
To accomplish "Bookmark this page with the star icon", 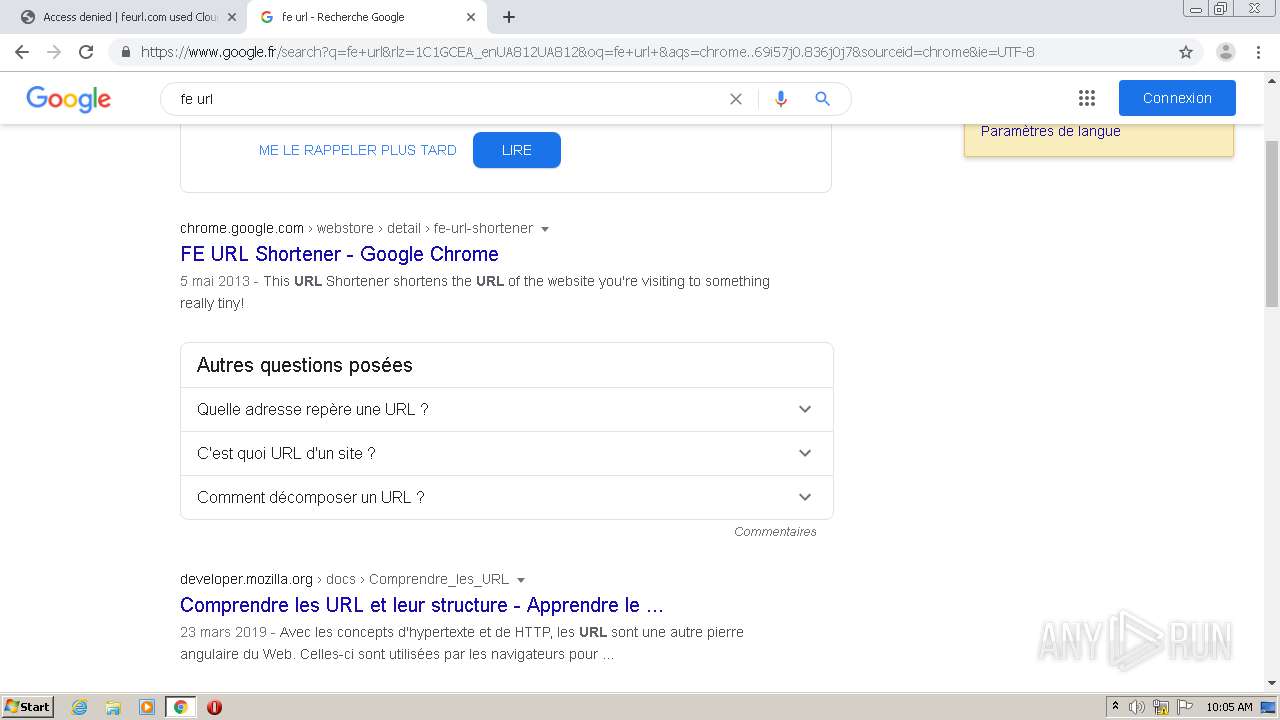I will pos(1186,52).
